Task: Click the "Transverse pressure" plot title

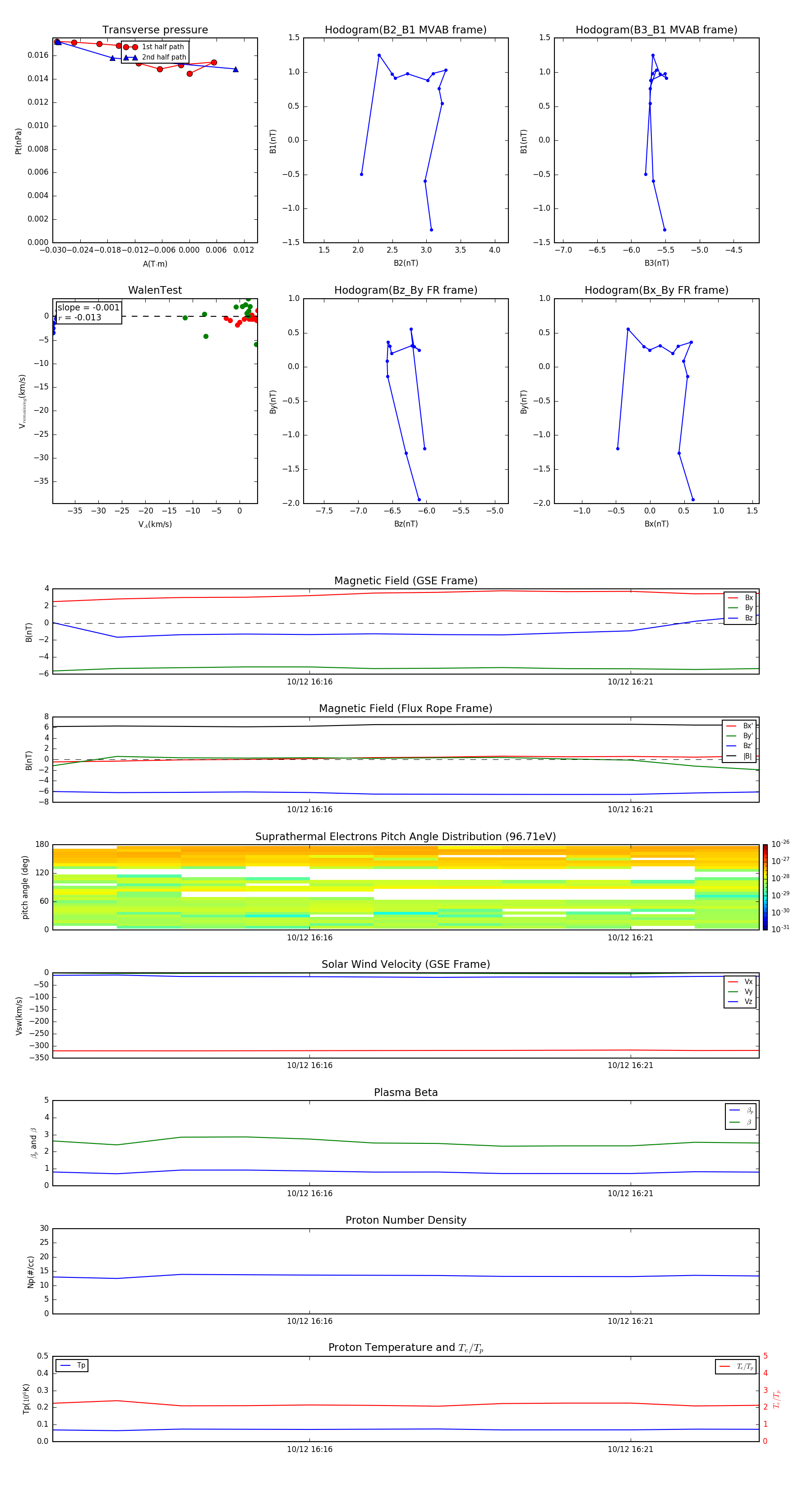Action: coord(155,30)
